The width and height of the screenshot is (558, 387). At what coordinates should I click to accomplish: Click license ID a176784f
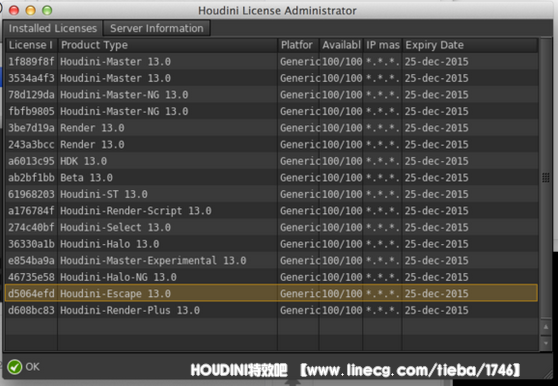31,211
